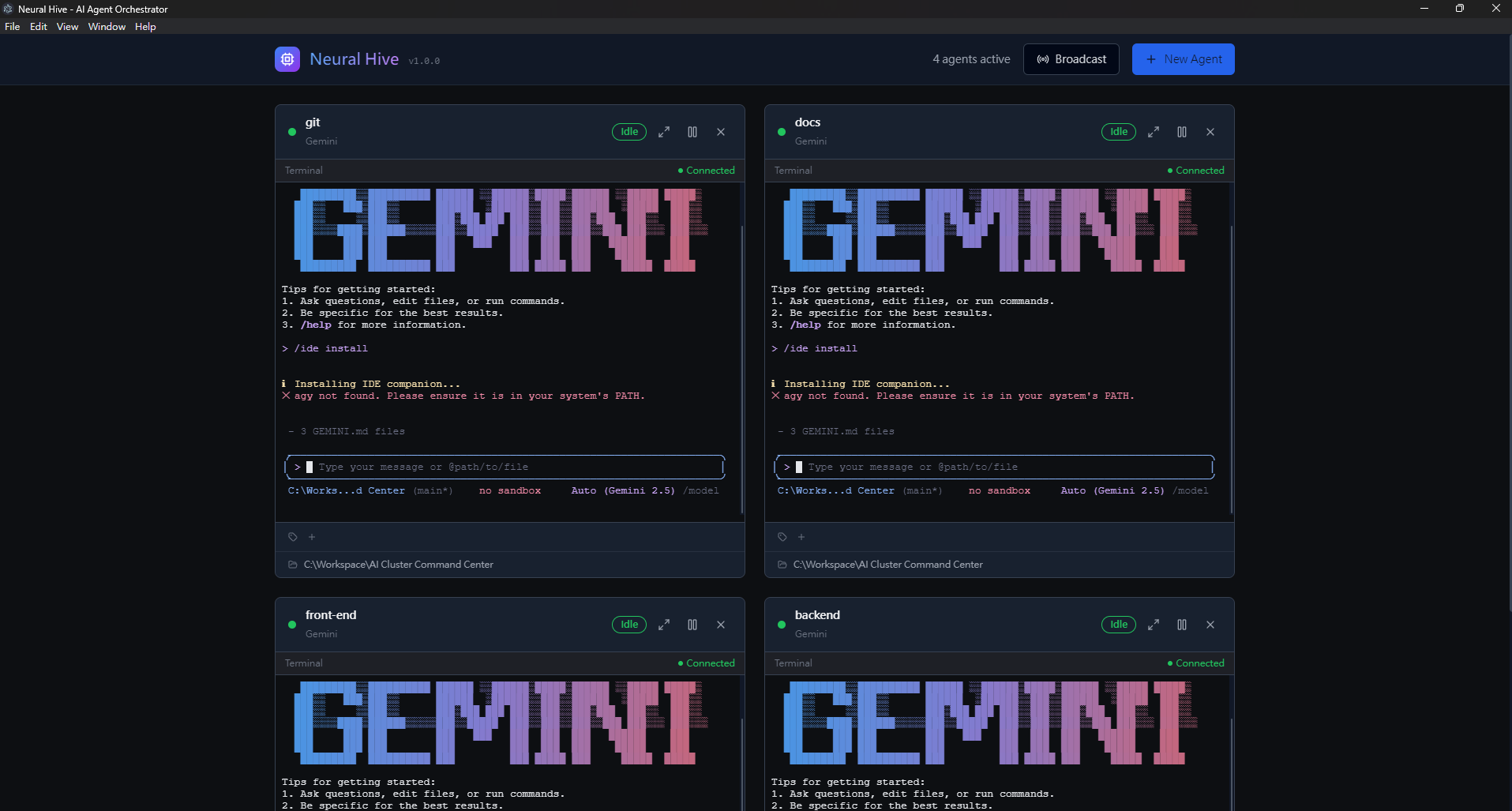The image size is (1512, 811).
Task: Click the folder icon next to docs workspace path
Action: pos(782,565)
